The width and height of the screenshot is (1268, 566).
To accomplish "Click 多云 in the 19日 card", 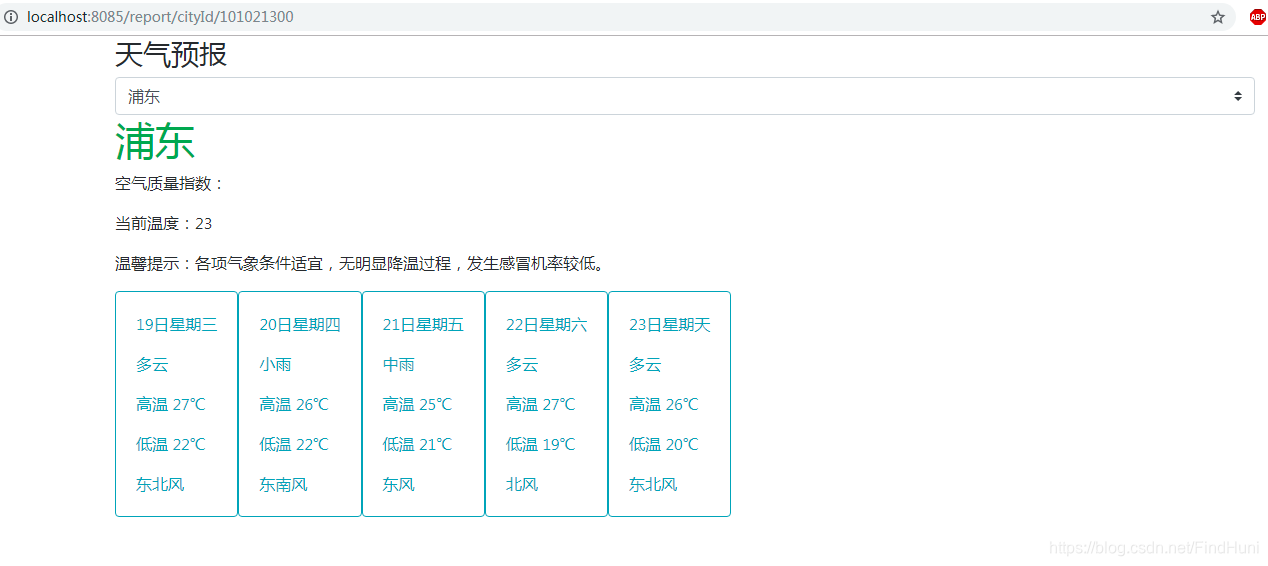I will point(152,365).
